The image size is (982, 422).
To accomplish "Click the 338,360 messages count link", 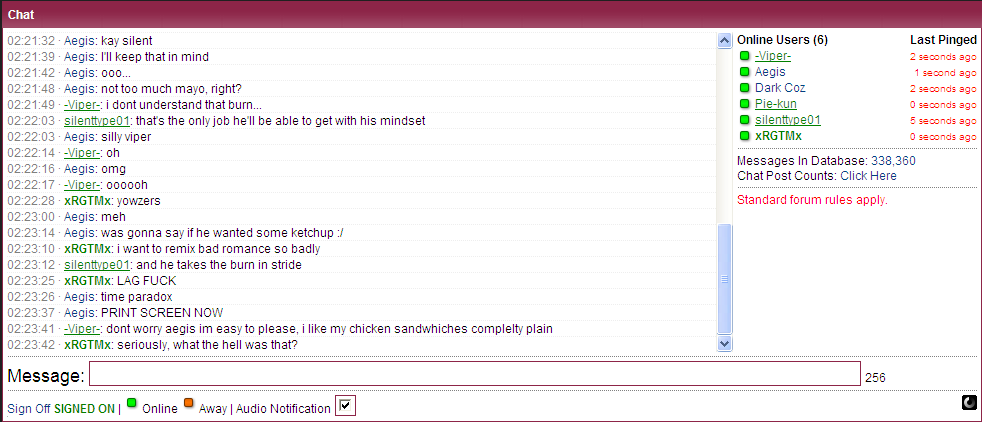I will pyautogui.click(x=893, y=161).
